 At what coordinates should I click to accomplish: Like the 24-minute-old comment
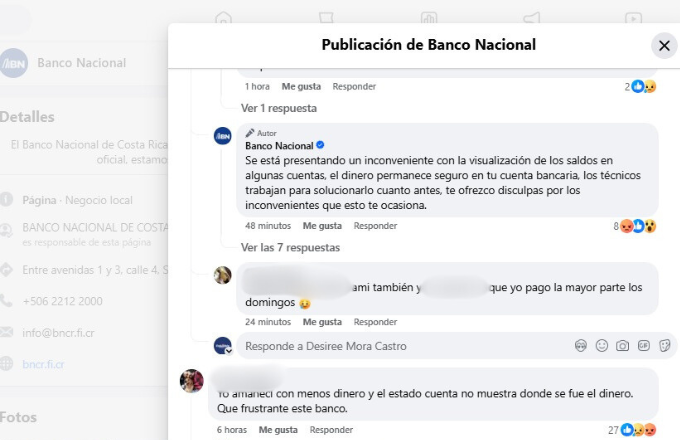322,322
